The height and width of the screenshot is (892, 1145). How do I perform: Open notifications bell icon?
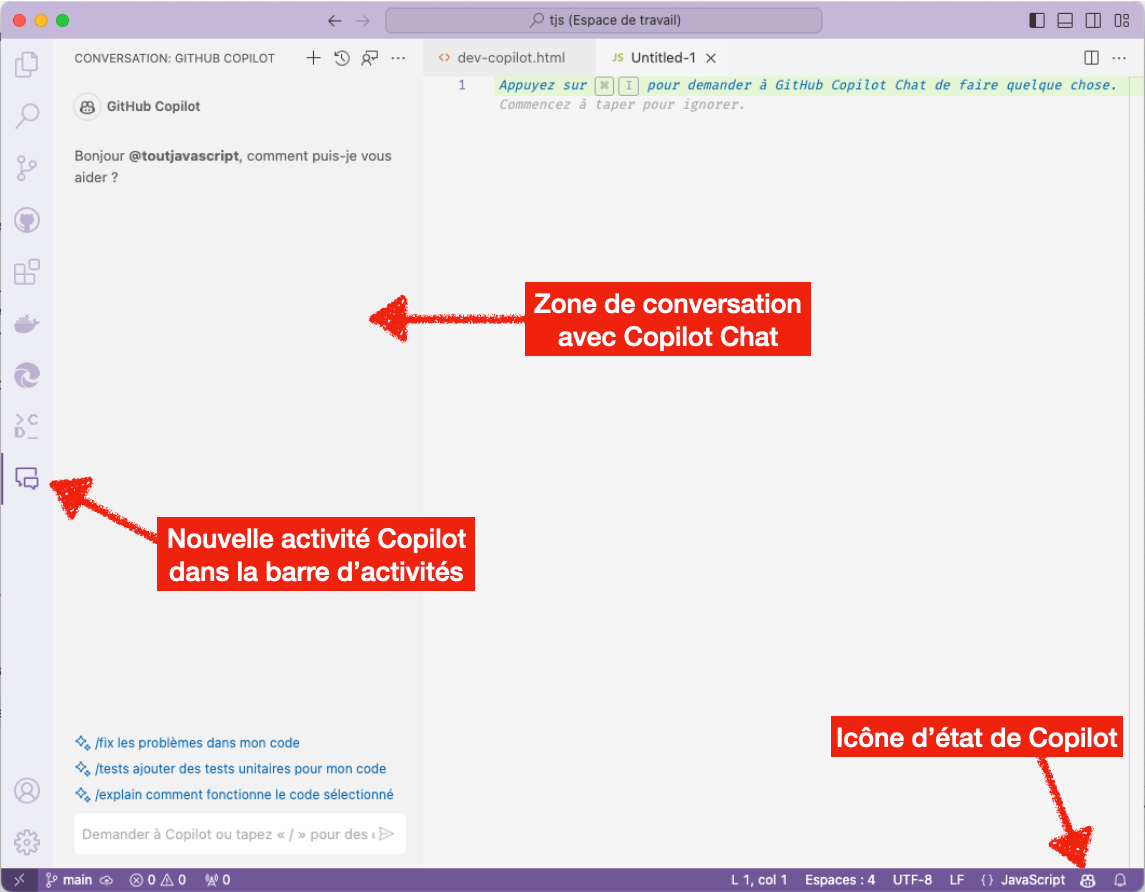[1119, 880]
